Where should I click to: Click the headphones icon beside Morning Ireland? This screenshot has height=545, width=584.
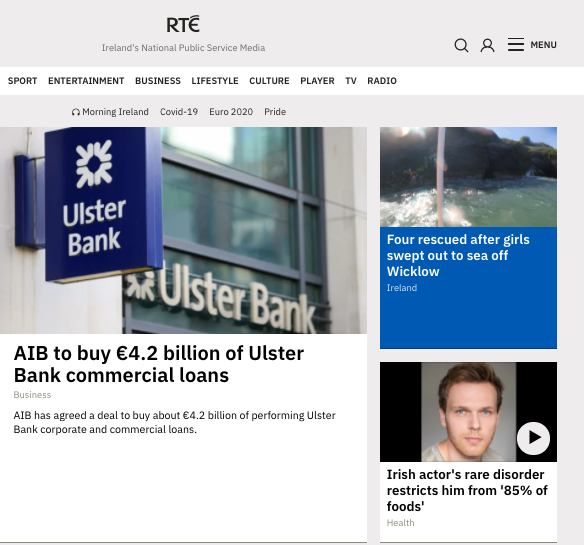tap(76, 112)
